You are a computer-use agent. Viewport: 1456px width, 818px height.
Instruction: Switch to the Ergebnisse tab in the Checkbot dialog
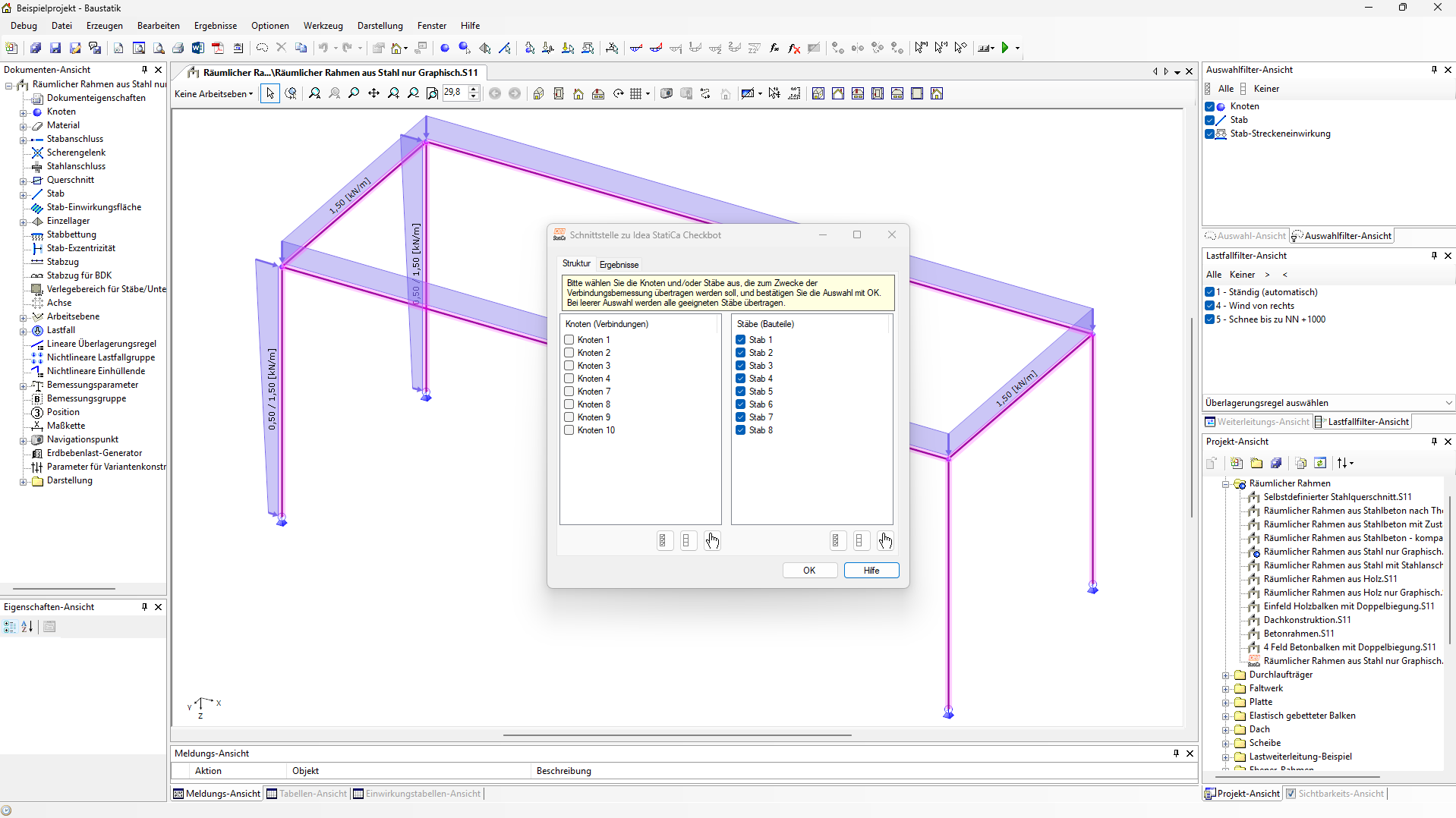(619, 264)
